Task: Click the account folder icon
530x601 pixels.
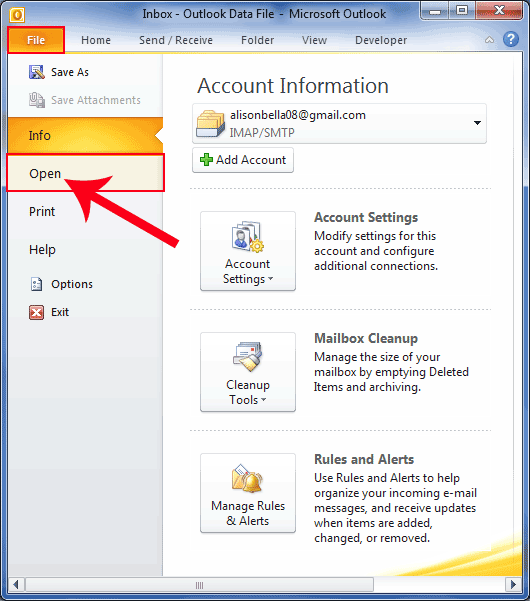Action: [x=210, y=123]
